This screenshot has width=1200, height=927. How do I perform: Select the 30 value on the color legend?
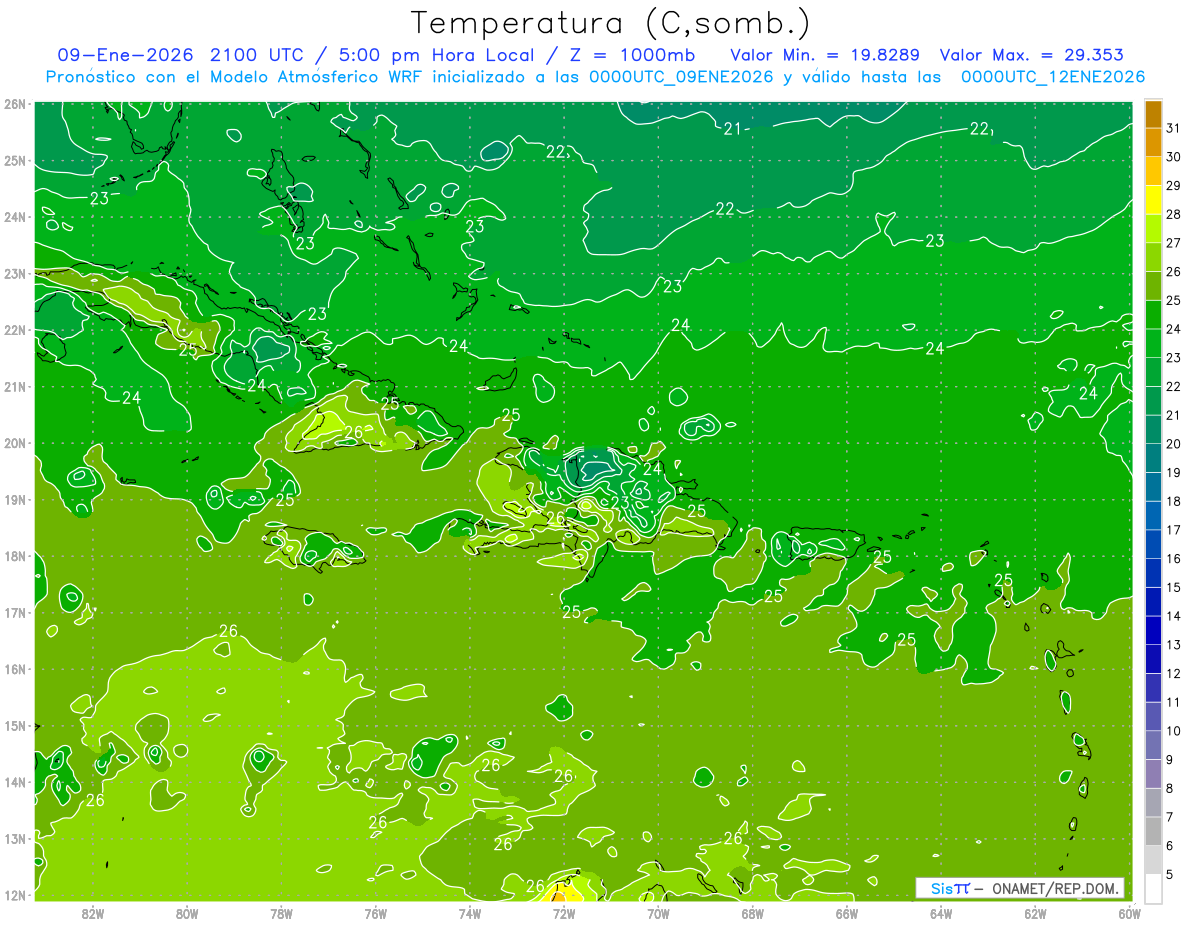[1173, 157]
